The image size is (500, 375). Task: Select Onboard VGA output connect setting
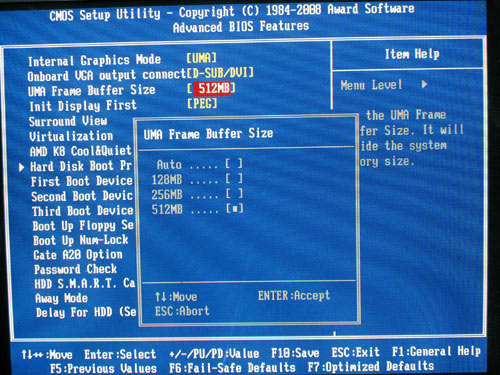(107, 75)
